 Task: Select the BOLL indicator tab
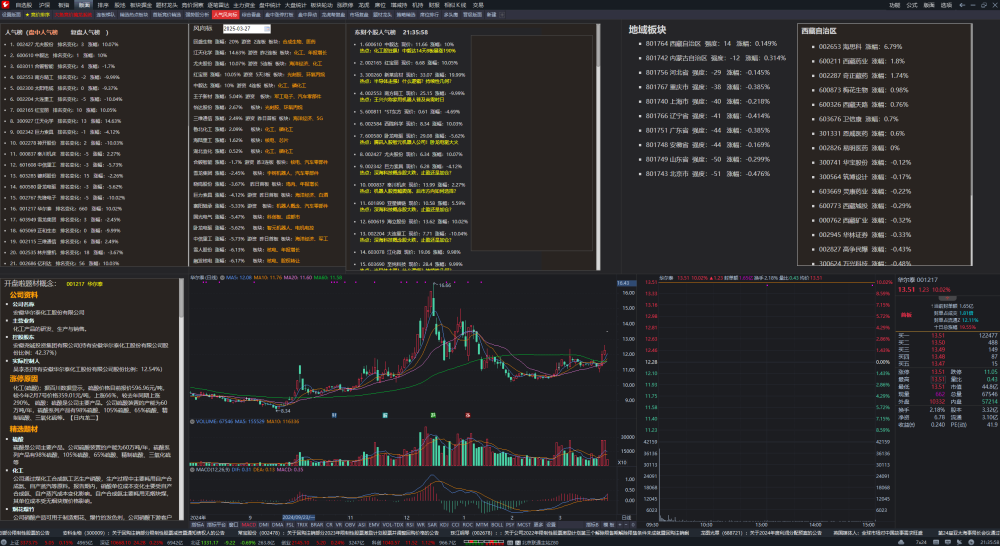click(497, 524)
